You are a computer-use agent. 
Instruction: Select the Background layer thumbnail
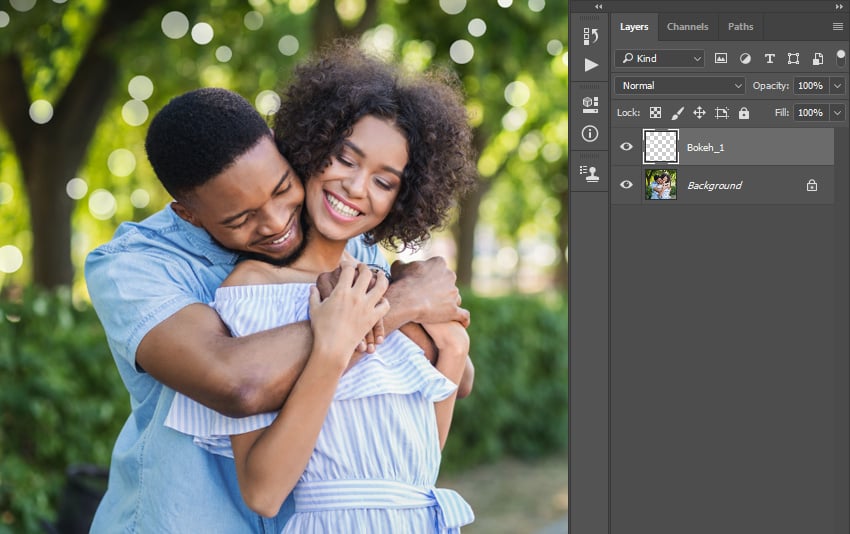pos(660,185)
